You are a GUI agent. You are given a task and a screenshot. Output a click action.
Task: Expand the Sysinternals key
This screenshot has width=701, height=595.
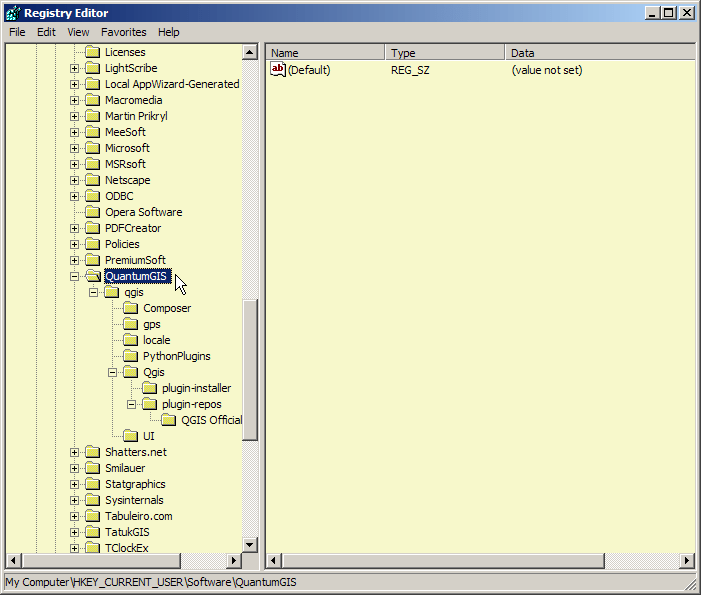[74, 500]
